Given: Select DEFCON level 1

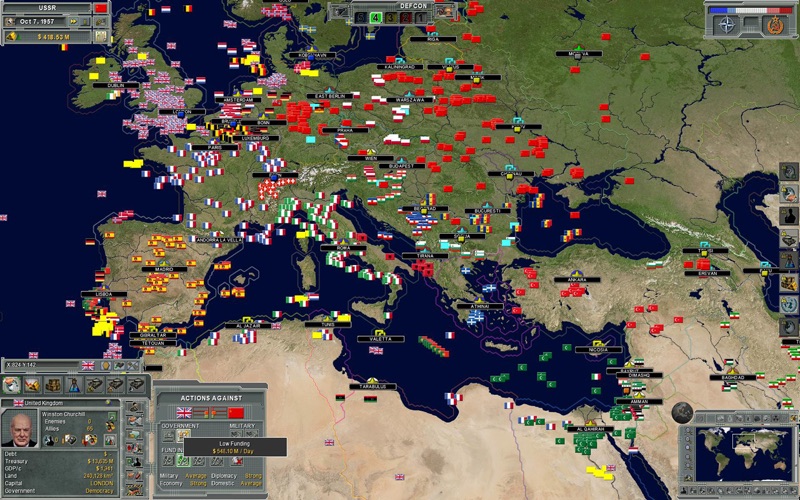Looking at the screenshot, I should (420, 18).
